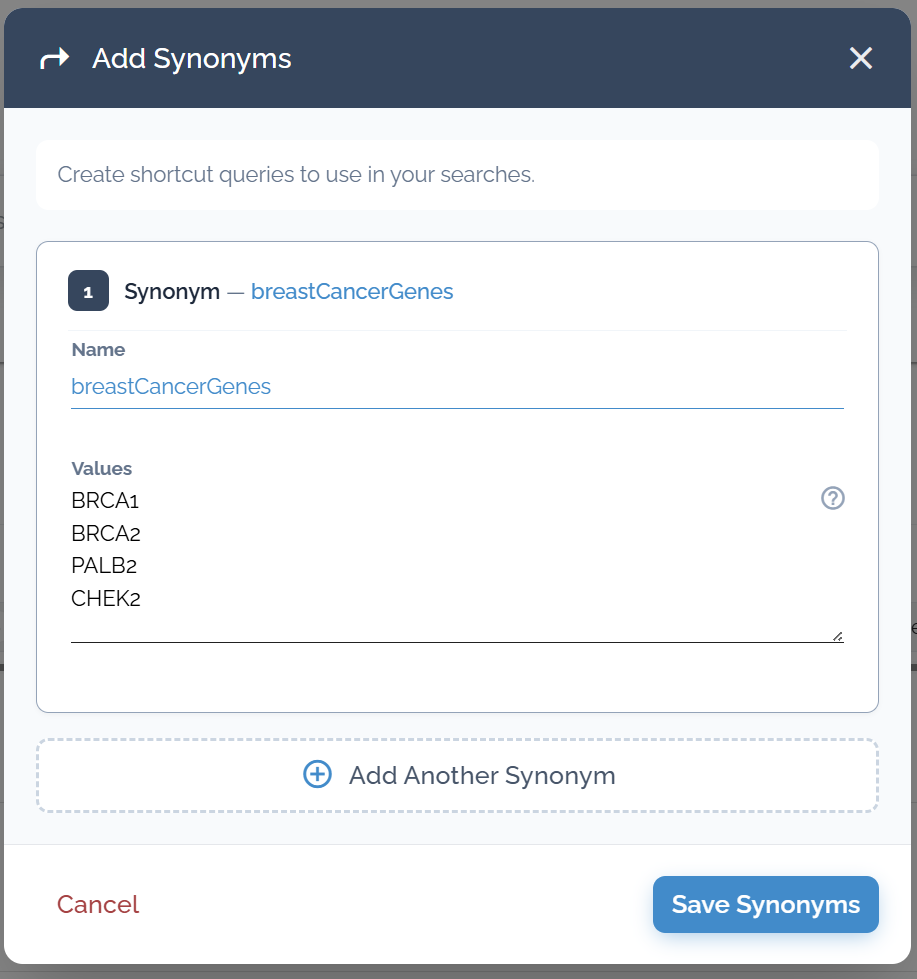Image resolution: width=917 pixels, height=979 pixels.
Task: Click the forward arrow icon in the header
Action: tap(55, 59)
